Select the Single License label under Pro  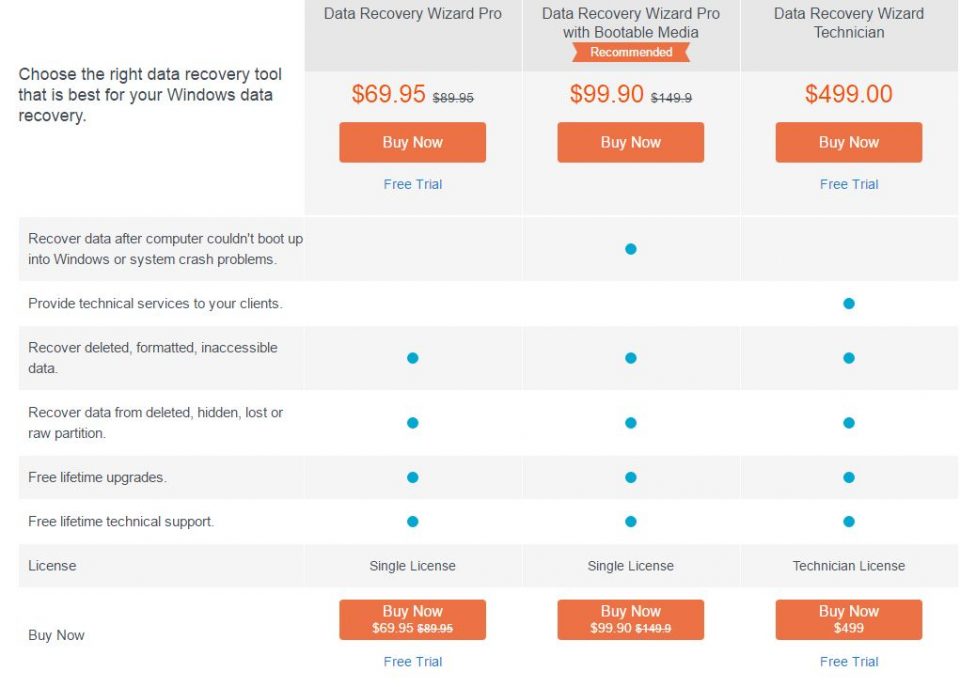412,566
